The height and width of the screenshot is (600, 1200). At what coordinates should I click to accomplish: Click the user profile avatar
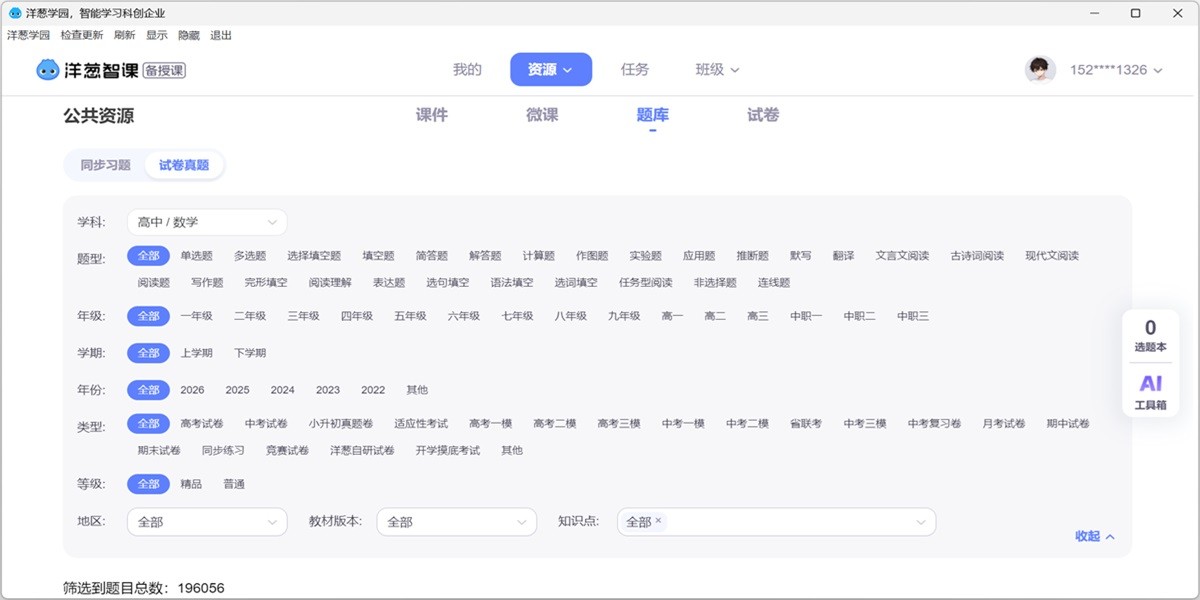click(x=1040, y=69)
